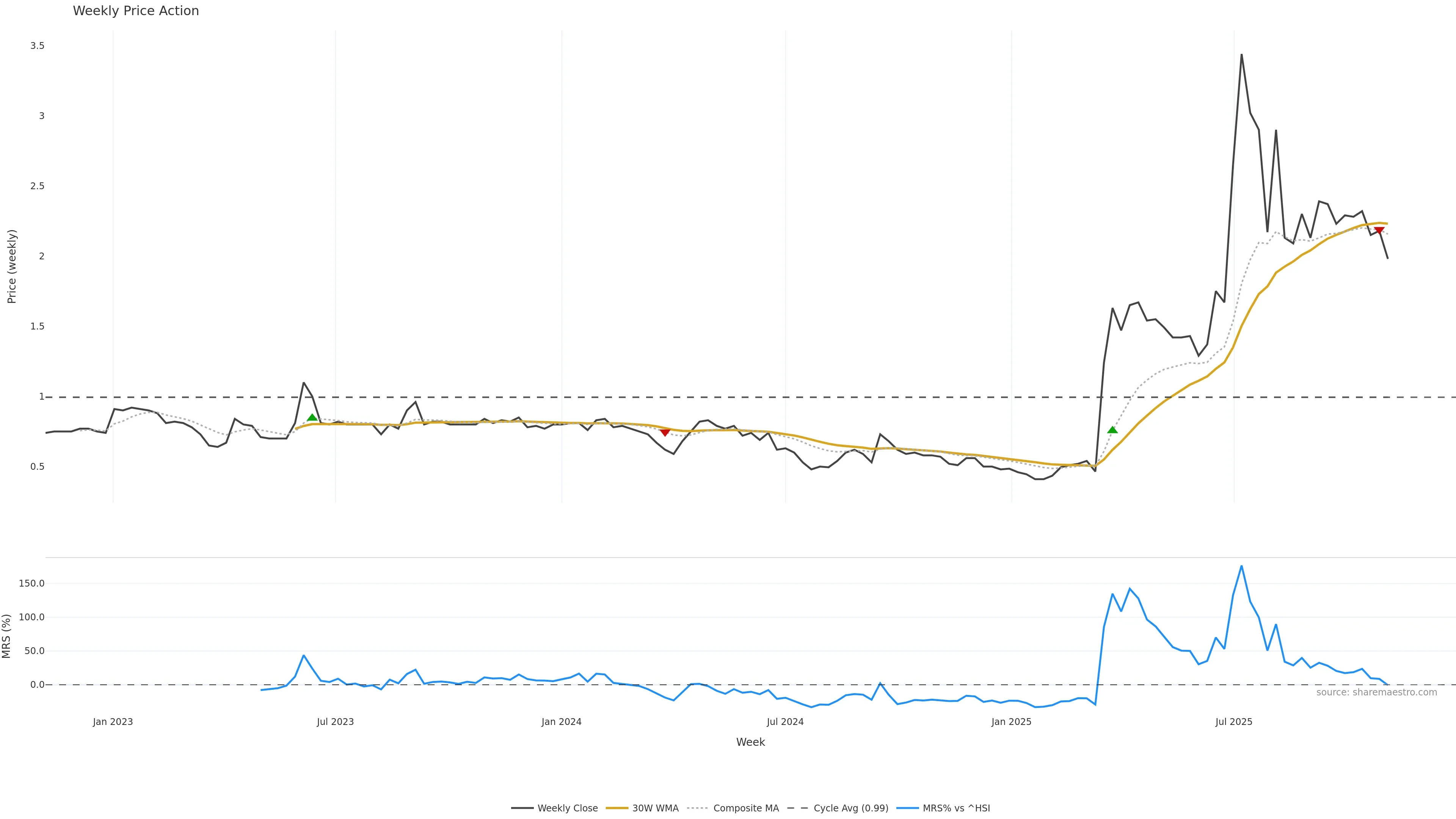Click the dotted line sample beside Composite MA
Viewport: 1456px width, 819px height.
pyautogui.click(x=698, y=808)
